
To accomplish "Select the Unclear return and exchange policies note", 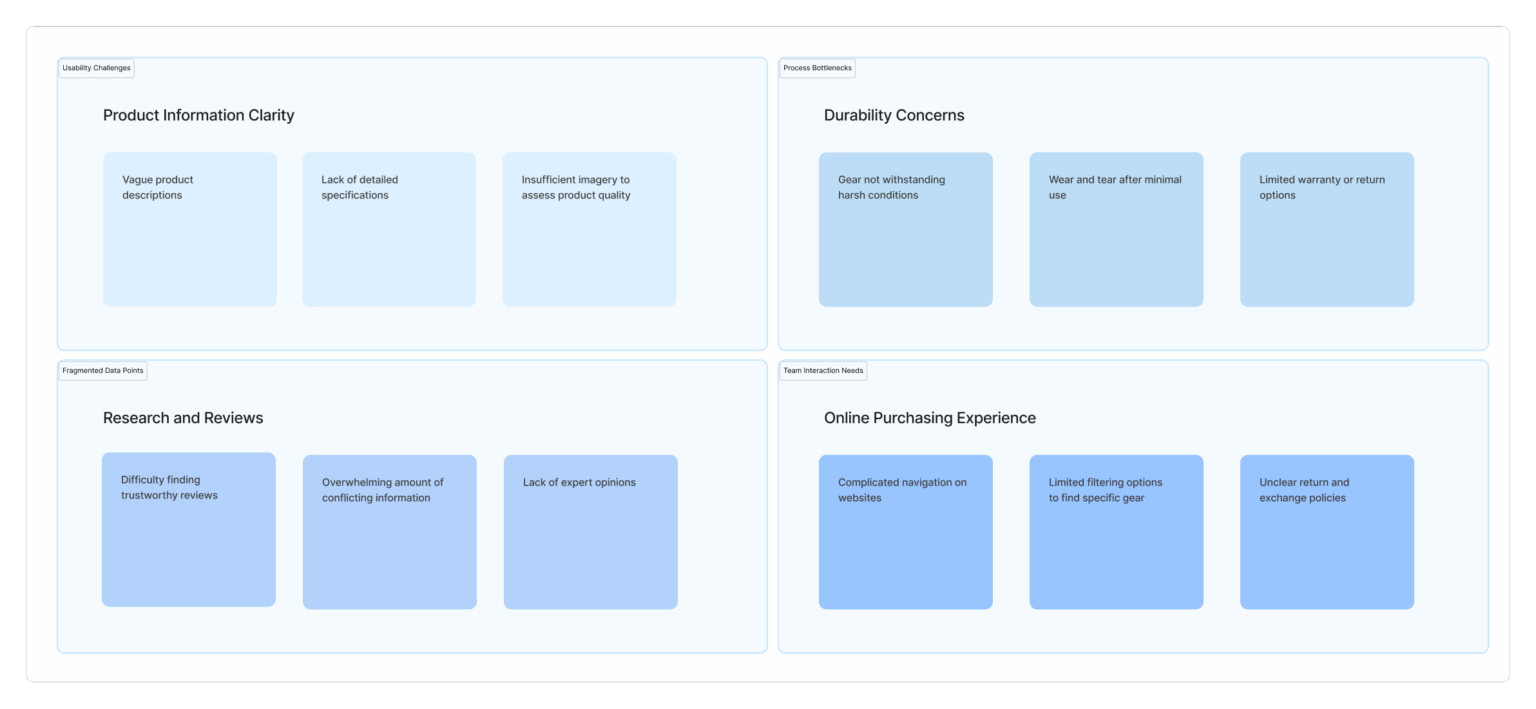I will [1327, 532].
